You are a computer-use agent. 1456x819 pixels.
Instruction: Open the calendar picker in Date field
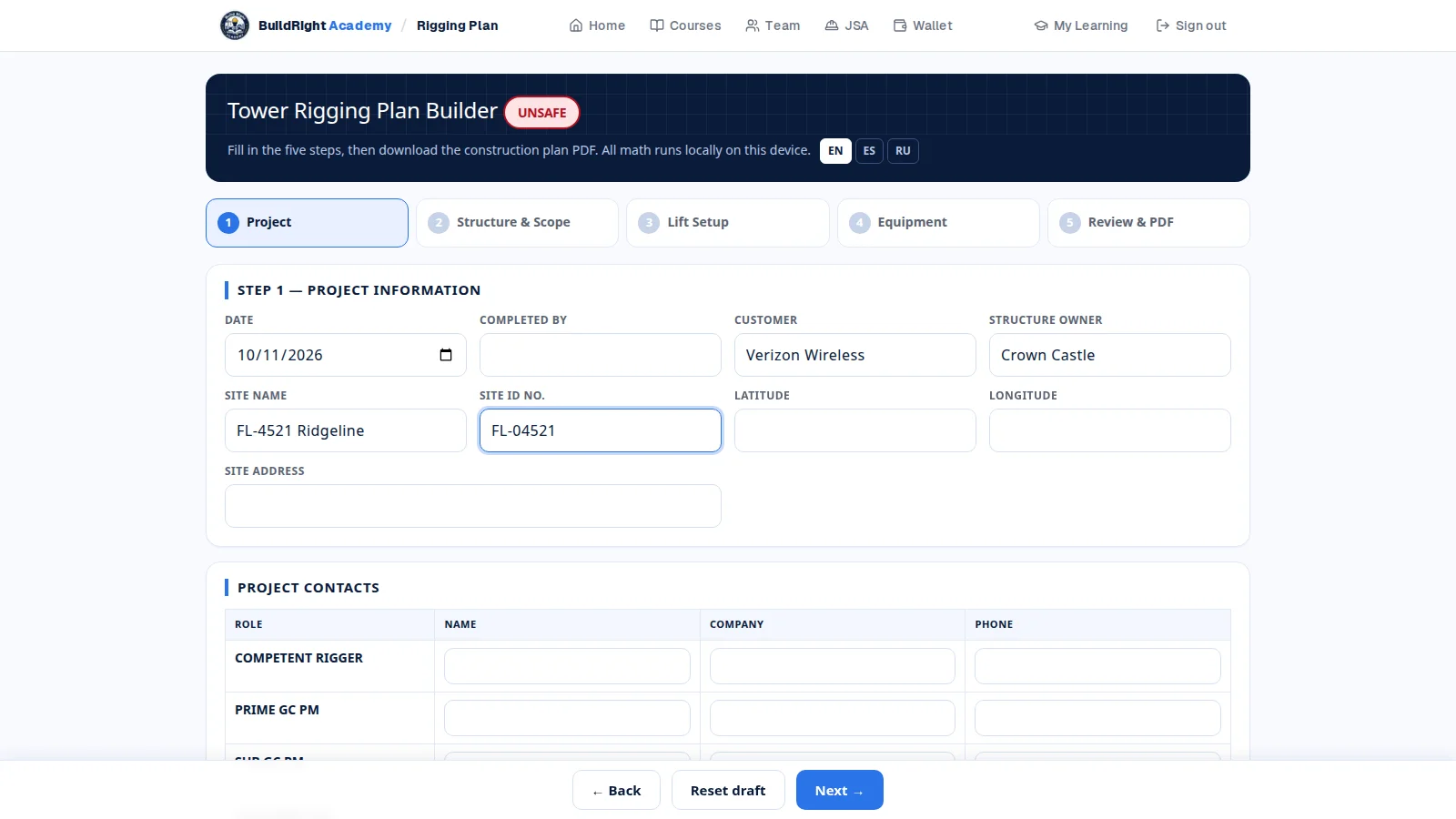click(446, 355)
